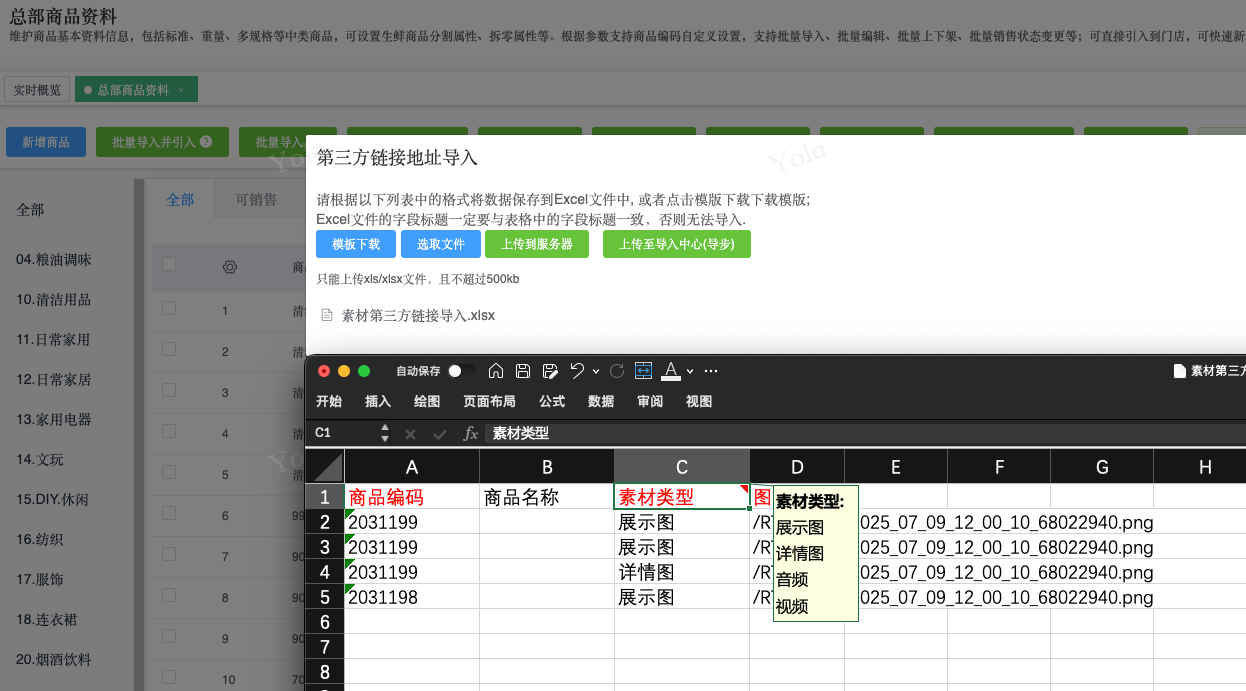Check the select-all checkbox in table header

pyautogui.click(x=169, y=265)
